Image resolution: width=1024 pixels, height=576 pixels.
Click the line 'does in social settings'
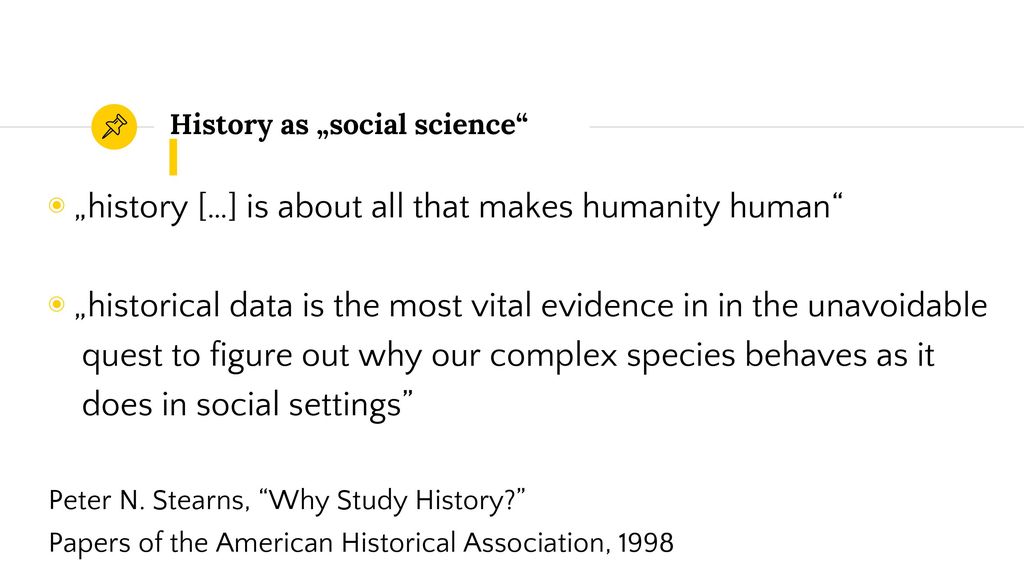(248, 404)
